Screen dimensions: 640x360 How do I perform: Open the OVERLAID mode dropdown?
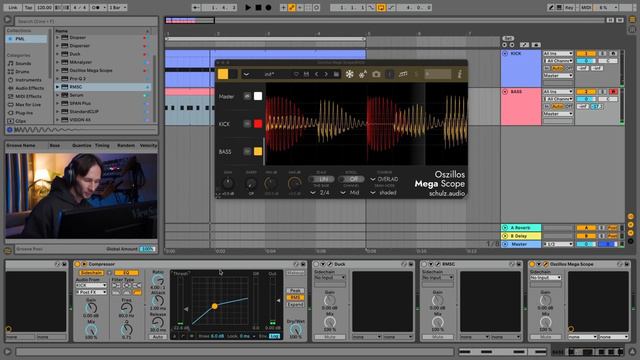click(384, 179)
